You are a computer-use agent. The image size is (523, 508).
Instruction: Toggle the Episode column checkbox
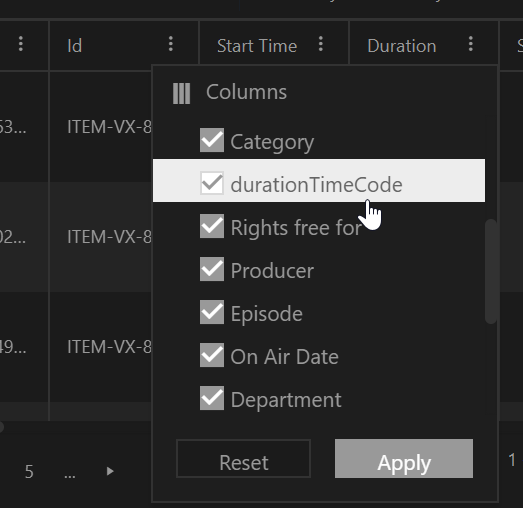212,312
